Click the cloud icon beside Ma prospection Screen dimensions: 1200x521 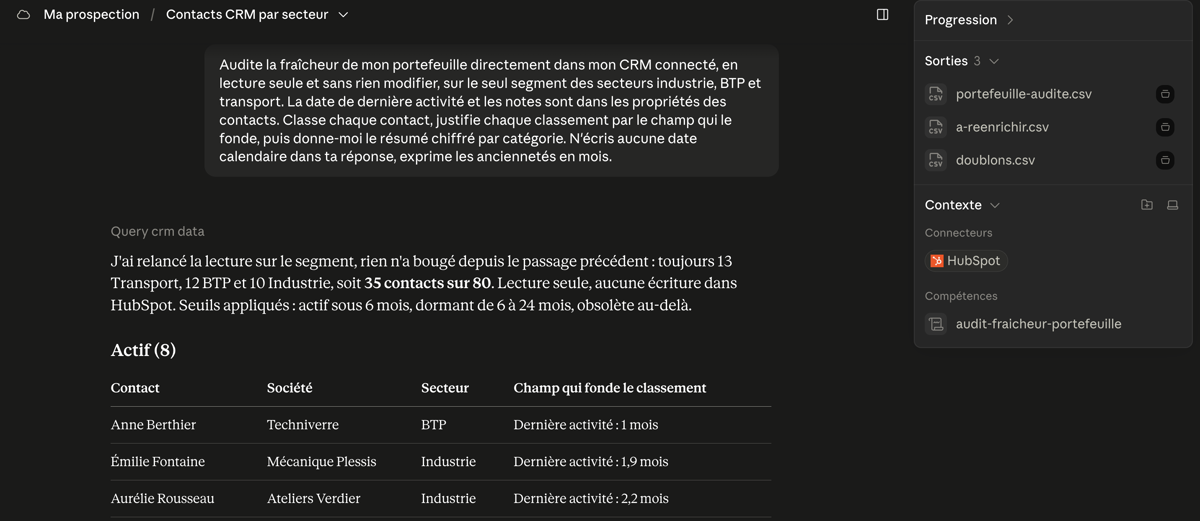[24, 15]
